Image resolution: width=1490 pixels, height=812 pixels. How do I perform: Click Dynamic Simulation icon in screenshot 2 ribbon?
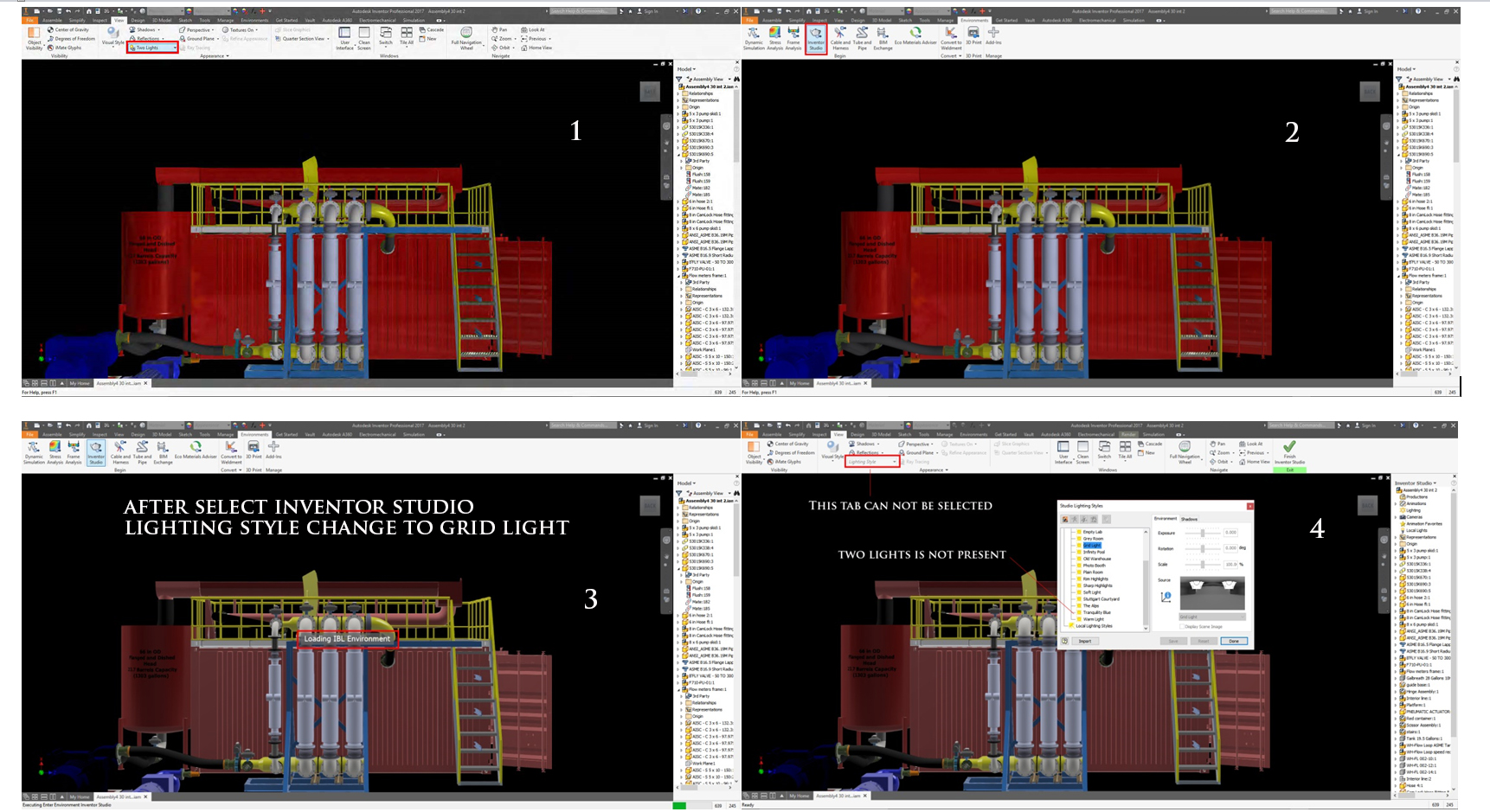pyautogui.click(x=754, y=38)
